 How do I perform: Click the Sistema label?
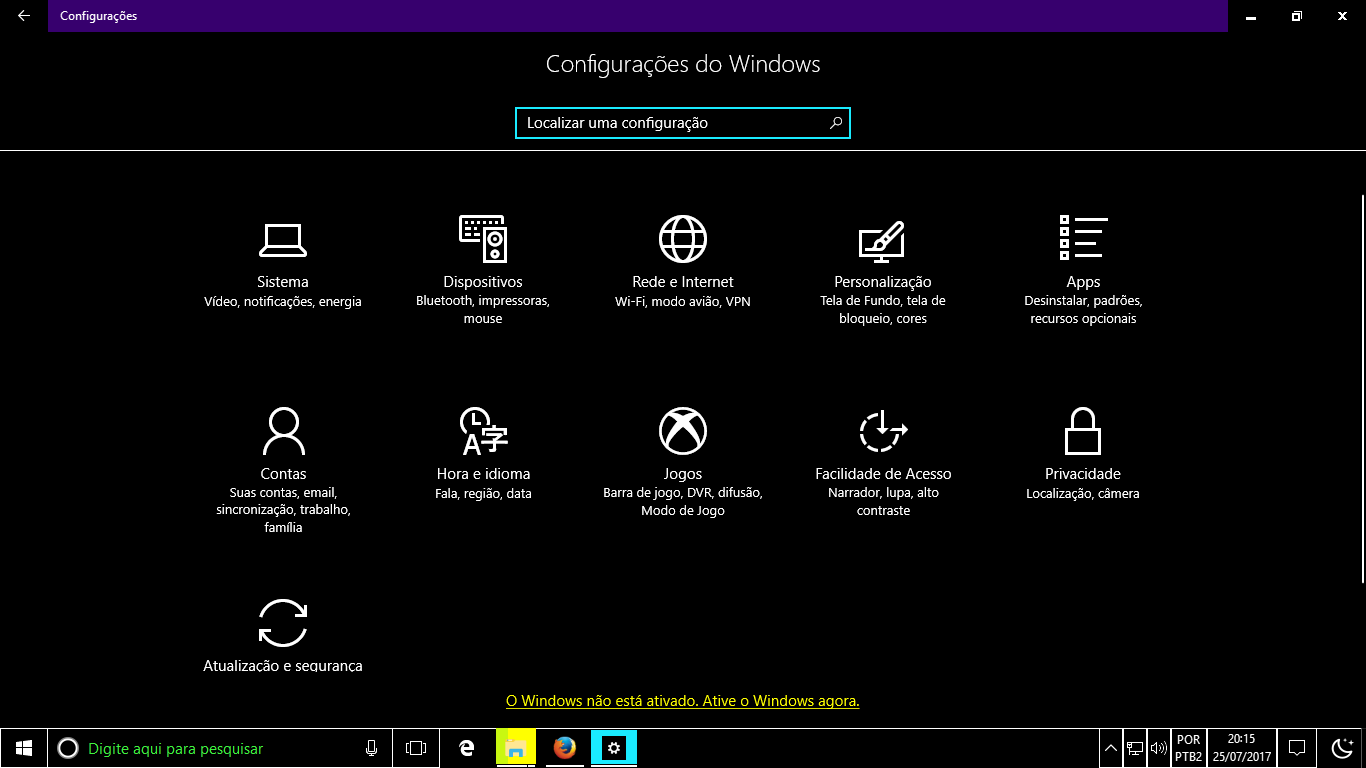(283, 282)
